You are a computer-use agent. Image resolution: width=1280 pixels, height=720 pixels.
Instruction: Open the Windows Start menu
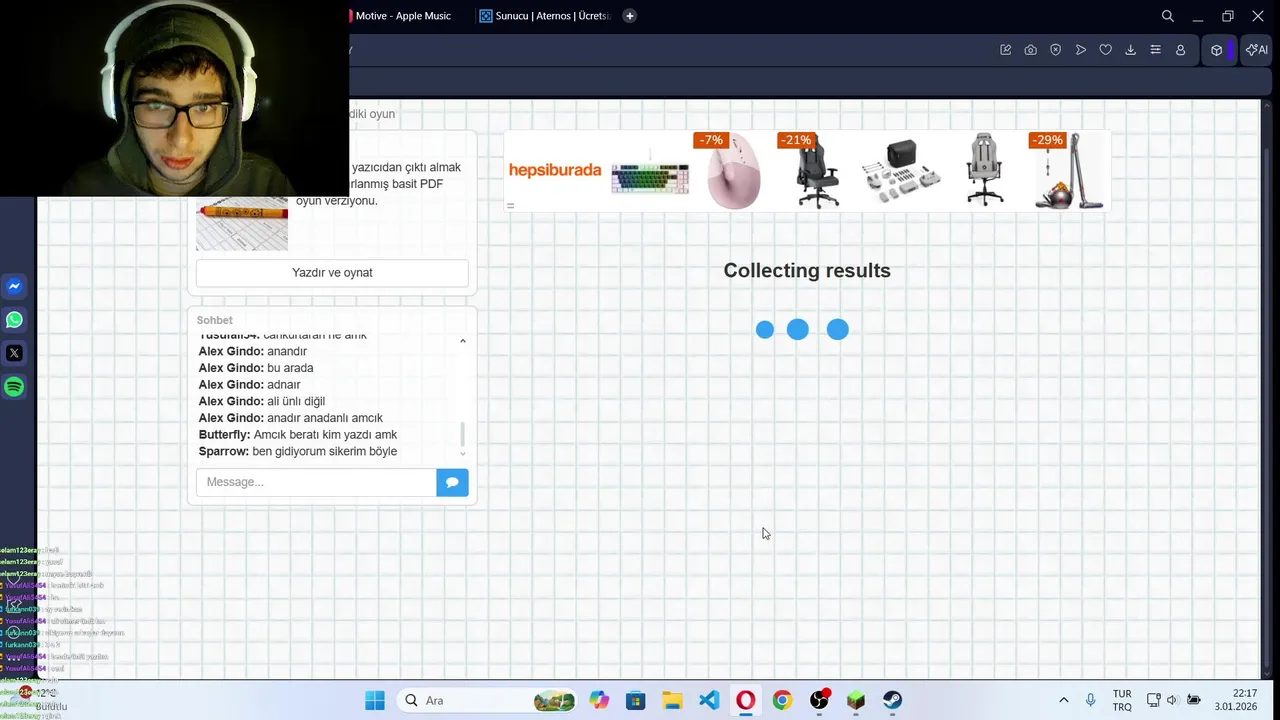375,700
